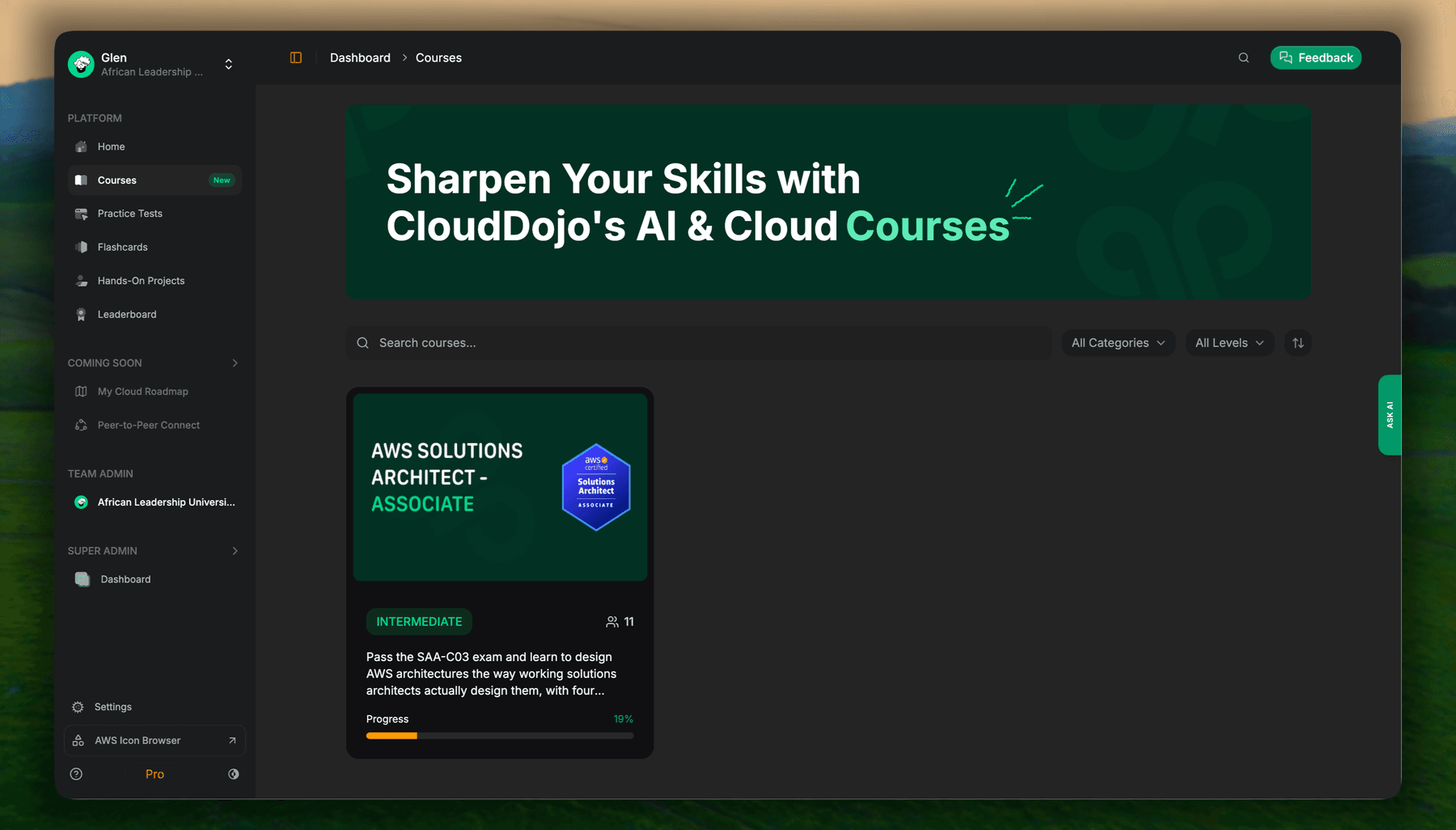Open Flashcards from sidebar

click(154, 247)
